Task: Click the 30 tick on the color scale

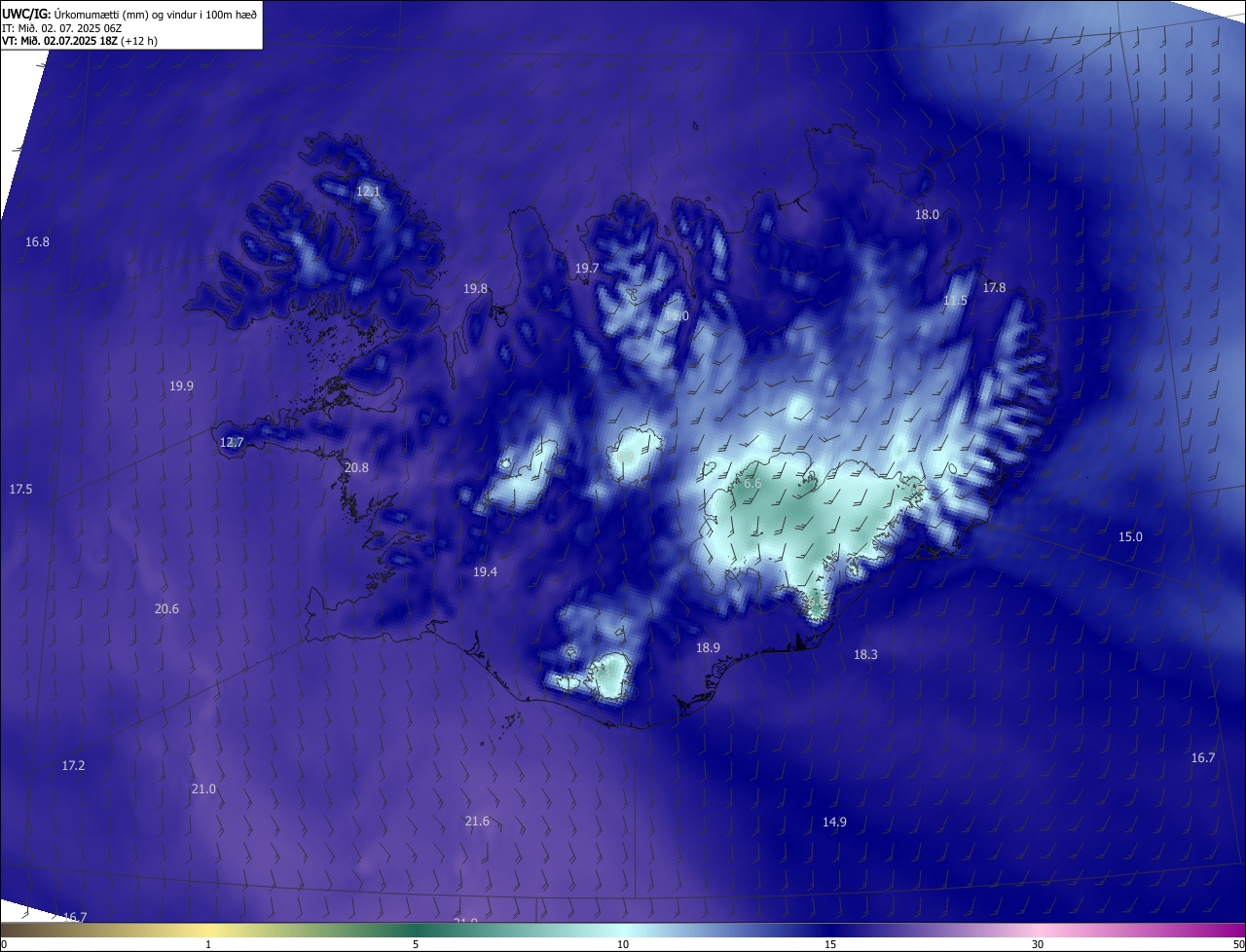Action: [x=1038, y=944]
